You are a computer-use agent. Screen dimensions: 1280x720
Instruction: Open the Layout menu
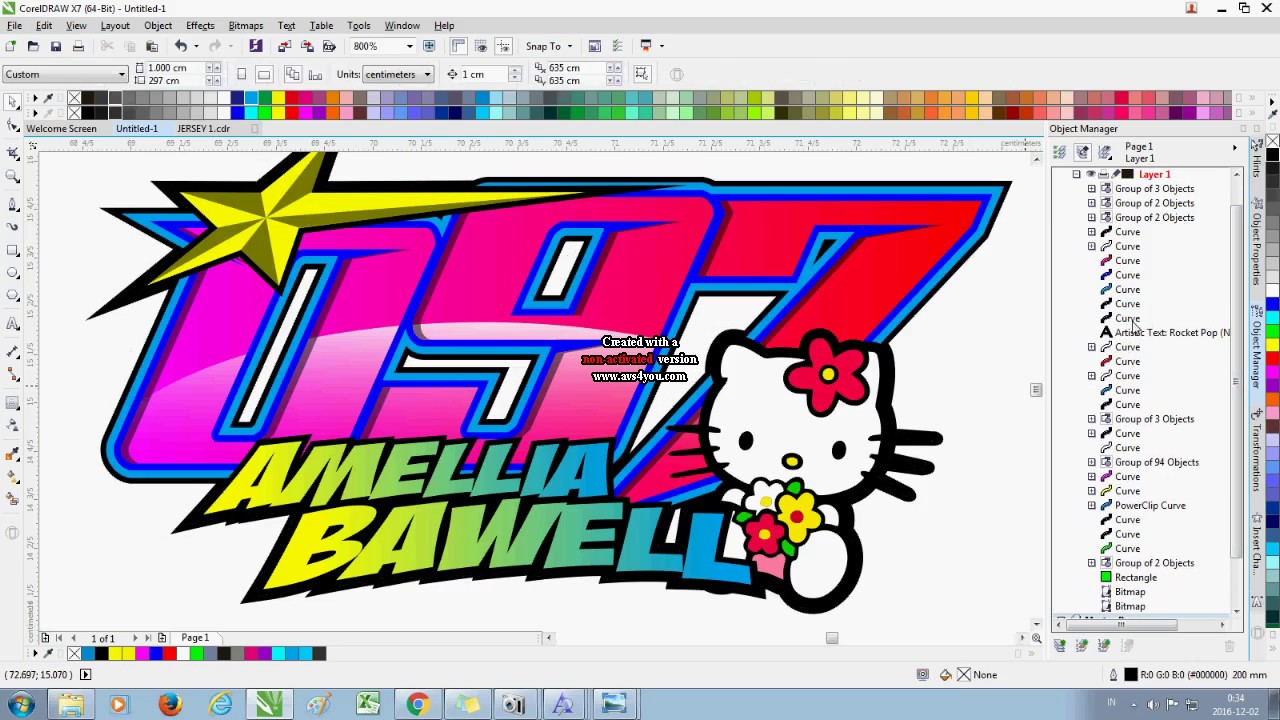click(x=115, y=25)
